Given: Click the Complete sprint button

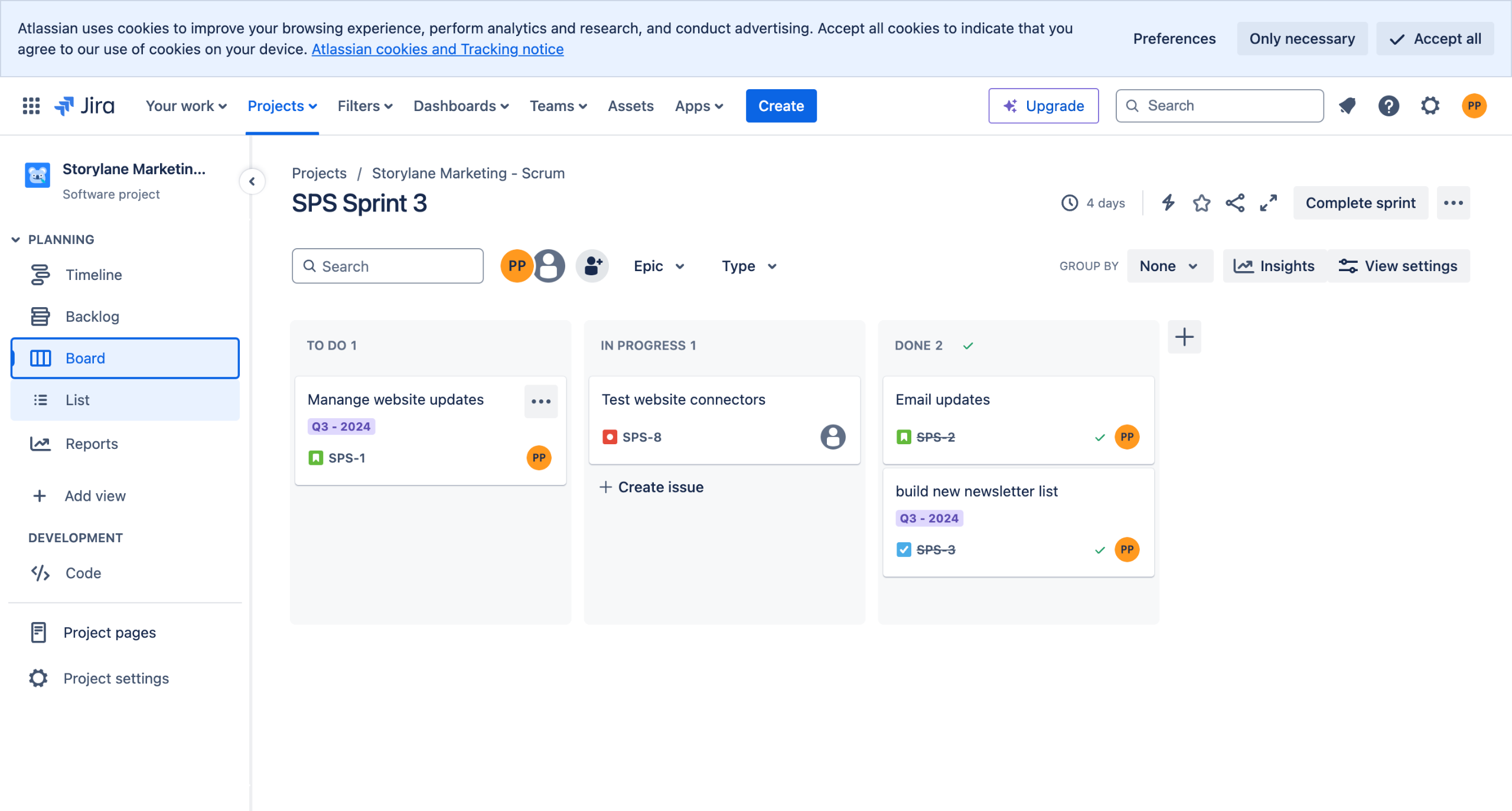Looking at the screenshot, I should 1360,203.
